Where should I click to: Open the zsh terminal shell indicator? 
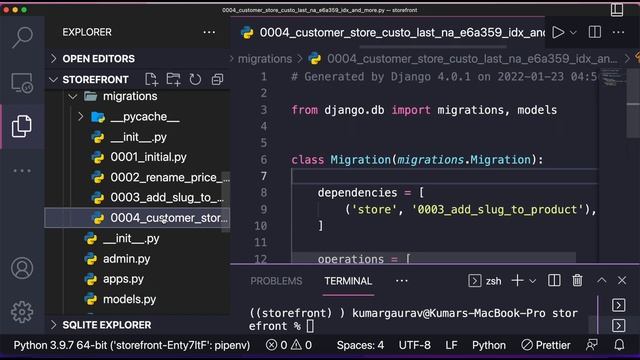coord(485,281)
